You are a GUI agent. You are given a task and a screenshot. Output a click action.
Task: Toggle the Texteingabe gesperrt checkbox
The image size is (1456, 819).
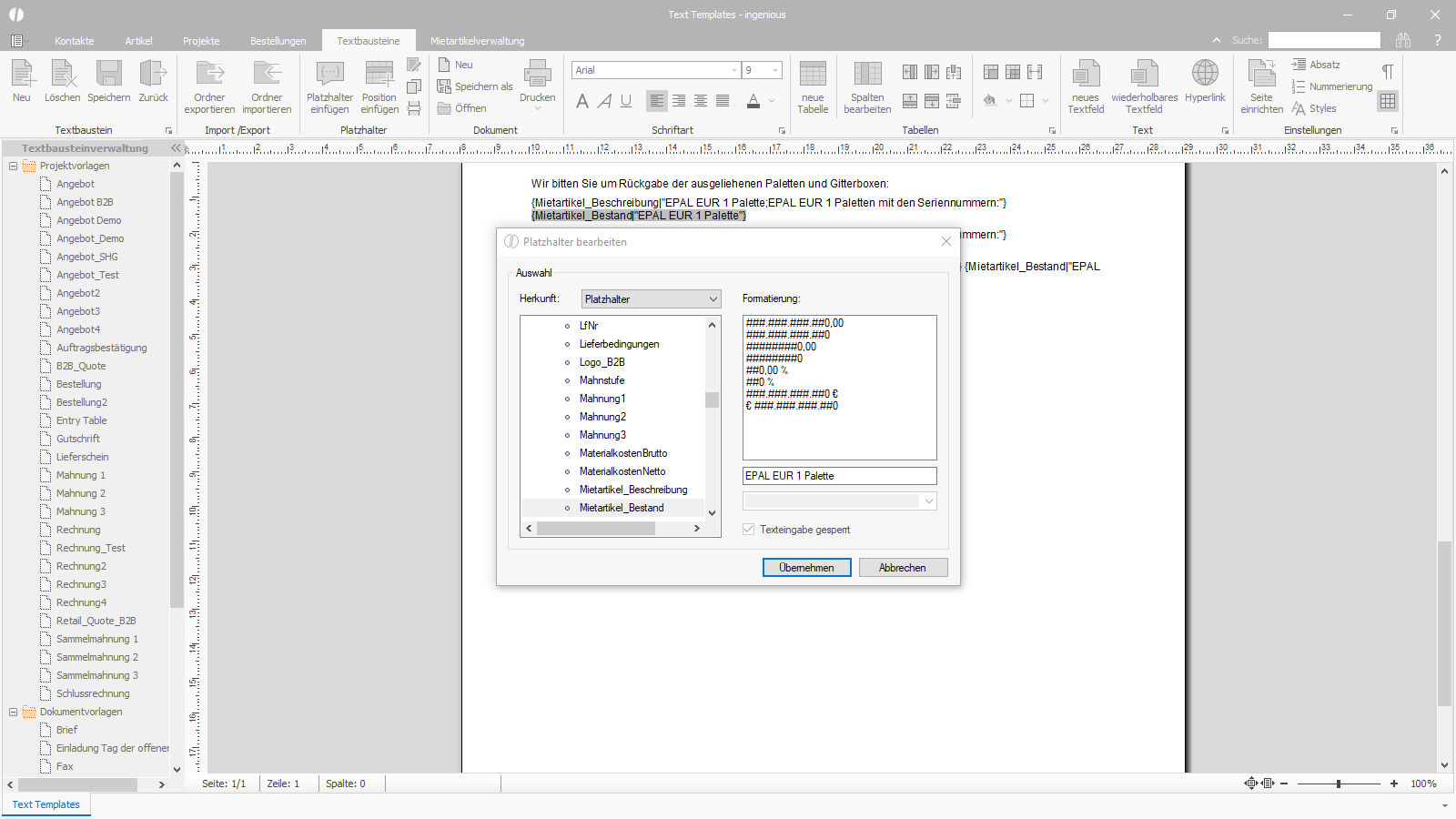[x=748, y=530]
